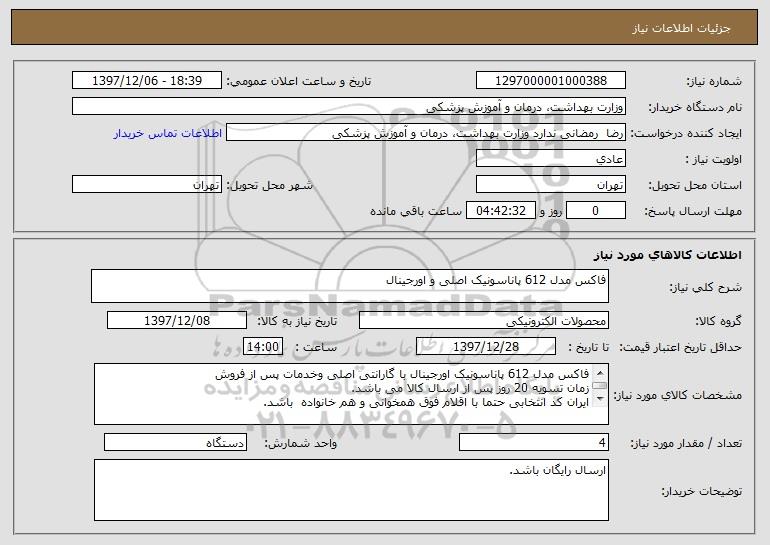Click the تاریخ نیاز به کالا field 1397/12/08
The image size is (770, 545).
click(x=177, y=321)
